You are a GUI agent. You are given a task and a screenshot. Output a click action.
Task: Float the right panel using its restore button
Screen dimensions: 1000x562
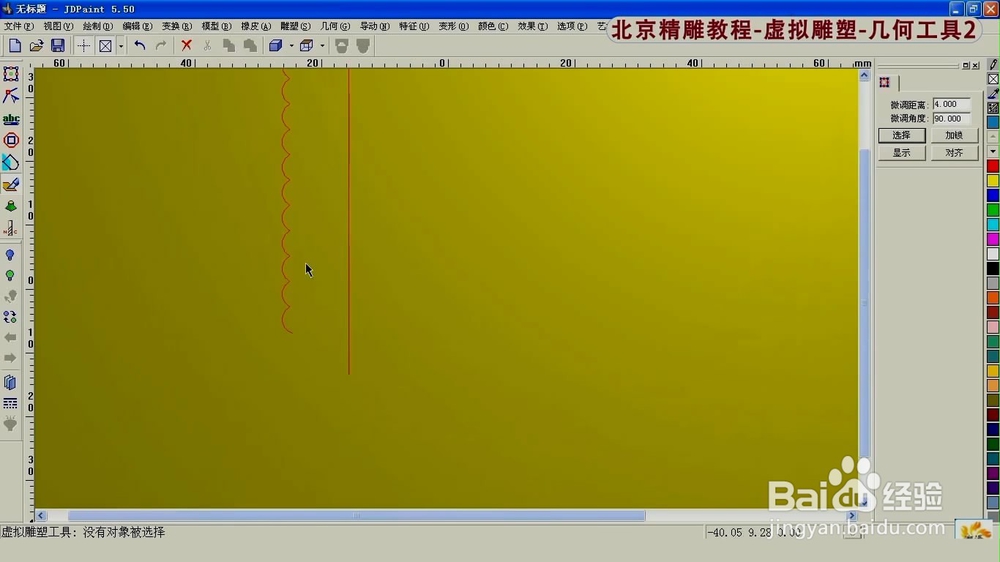point(966,66)
